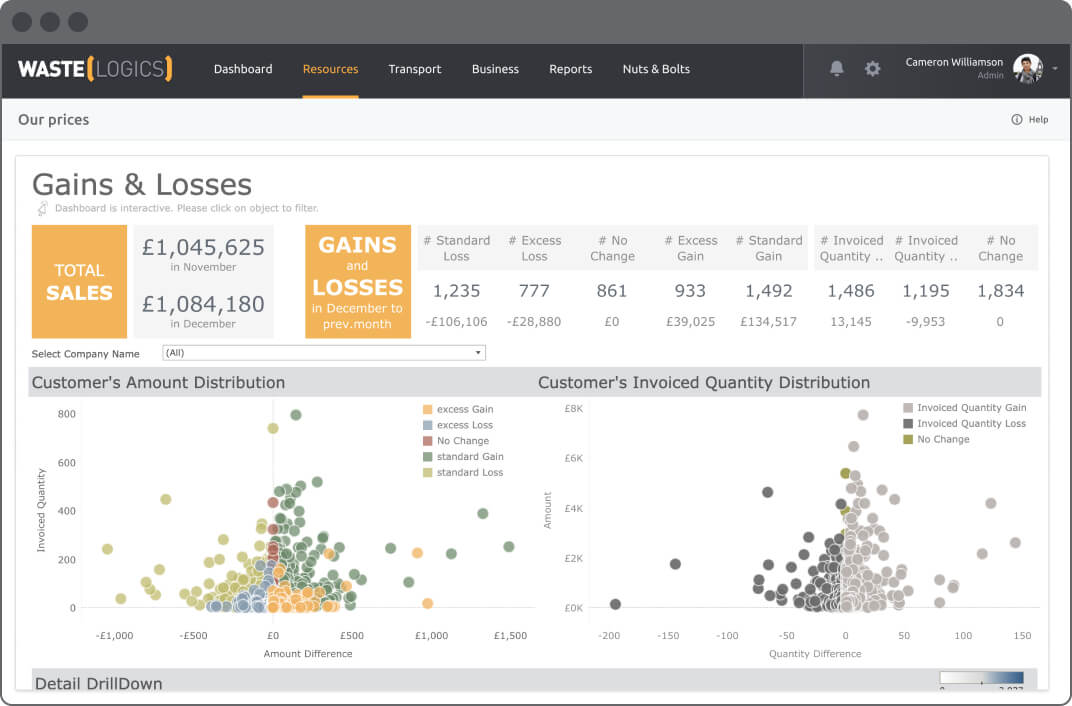Click Cameron Williamson's profile avatar
Viewport: 1072px width, 706px height.
coord(1027,68)
